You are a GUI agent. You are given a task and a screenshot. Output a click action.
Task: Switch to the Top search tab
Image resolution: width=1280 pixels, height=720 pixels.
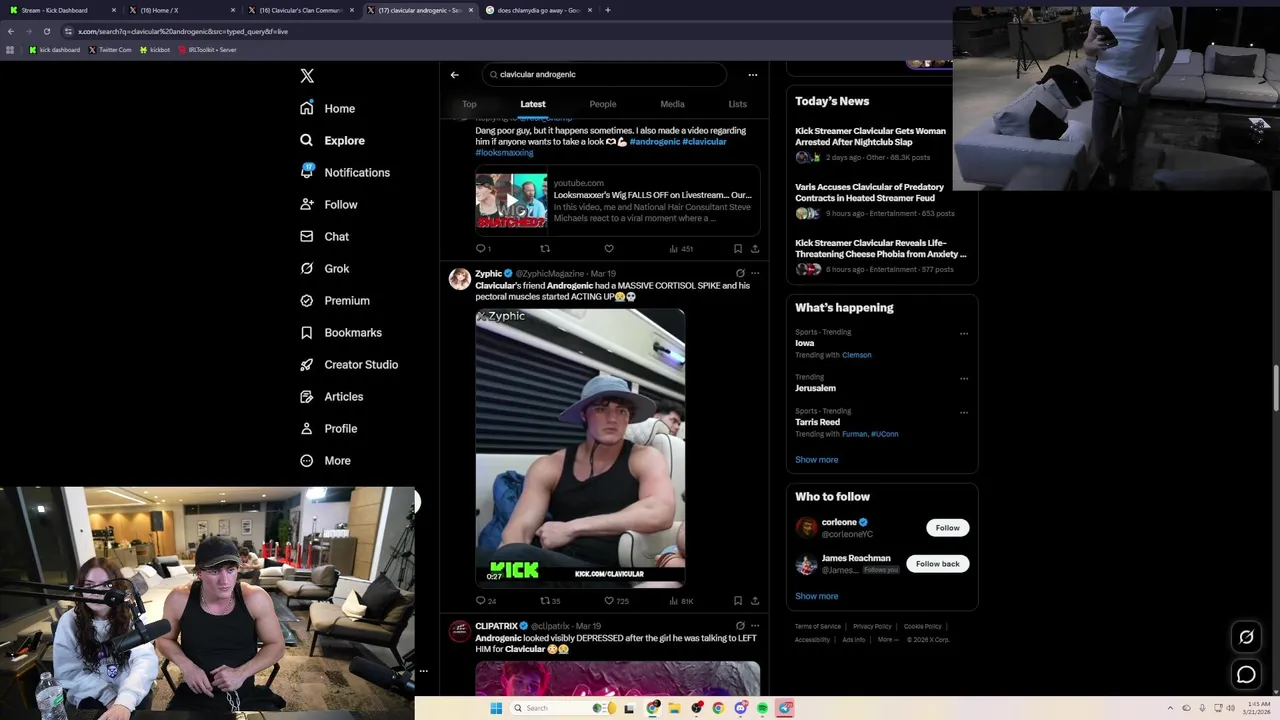(469, 104)
